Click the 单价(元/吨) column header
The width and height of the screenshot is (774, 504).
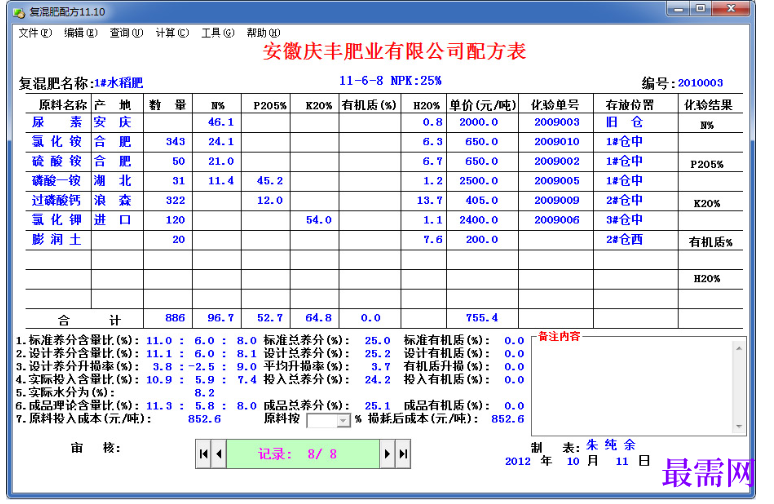click(482, 105)
